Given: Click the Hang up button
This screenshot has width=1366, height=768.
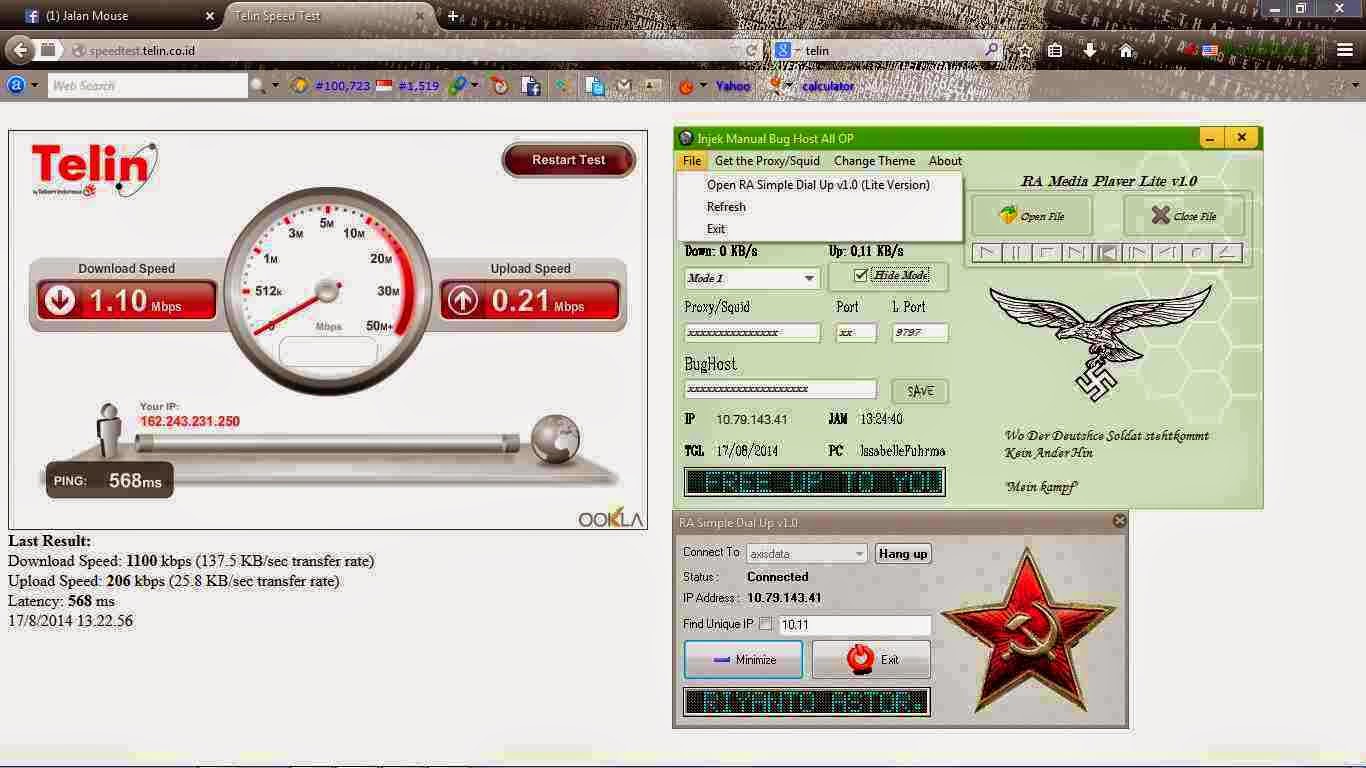Looking at the screenshot, I should pyautogui.click(x=903, y=554).
